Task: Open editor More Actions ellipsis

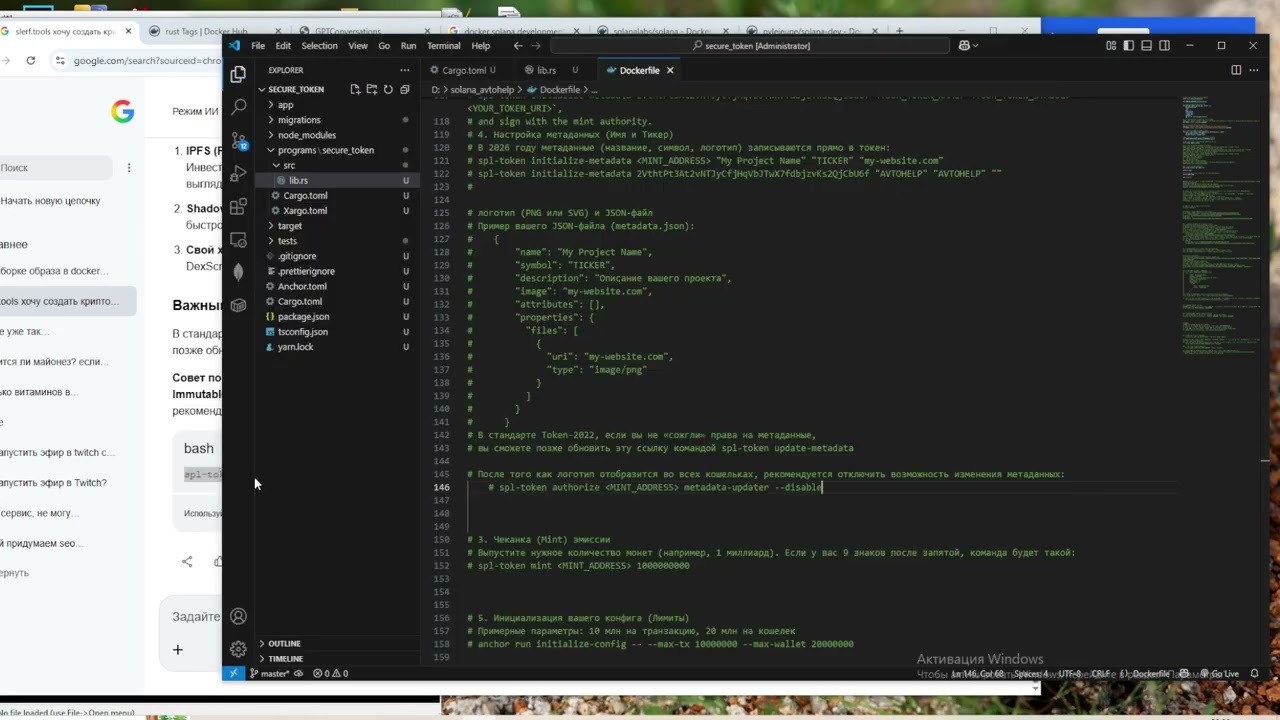Action: [1253, 70]
